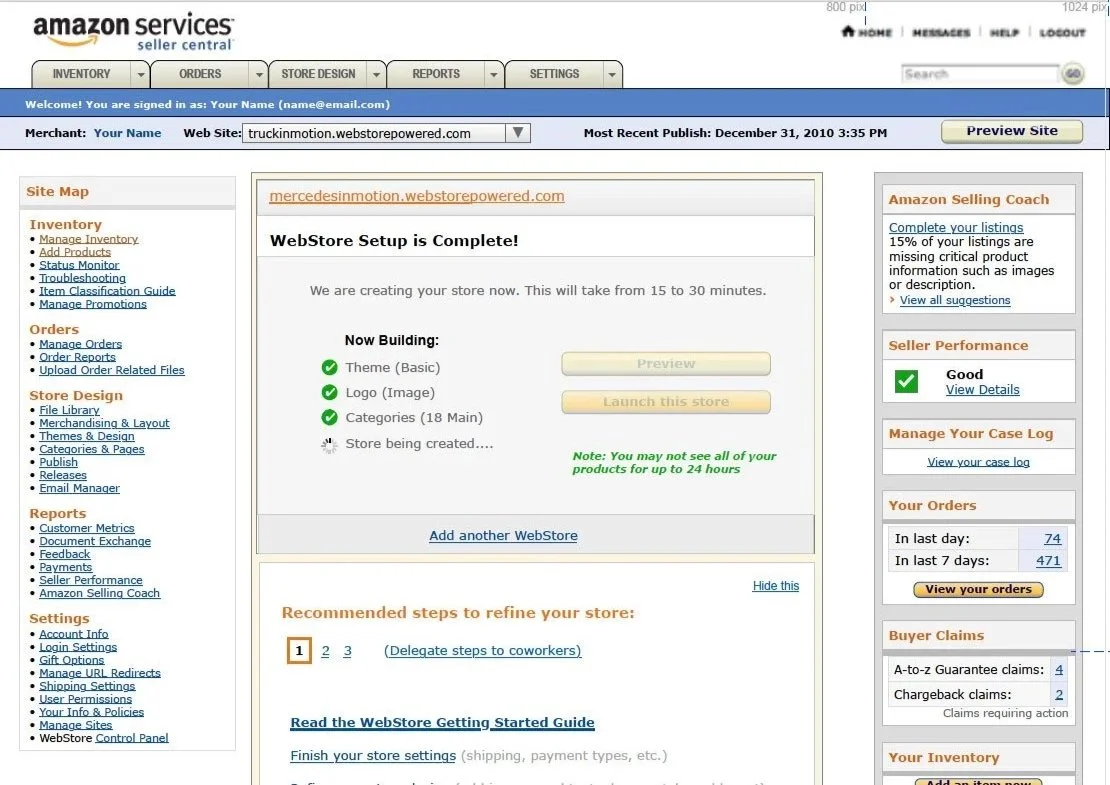Open Customer Metrics in Site Map

pos(86,528)
